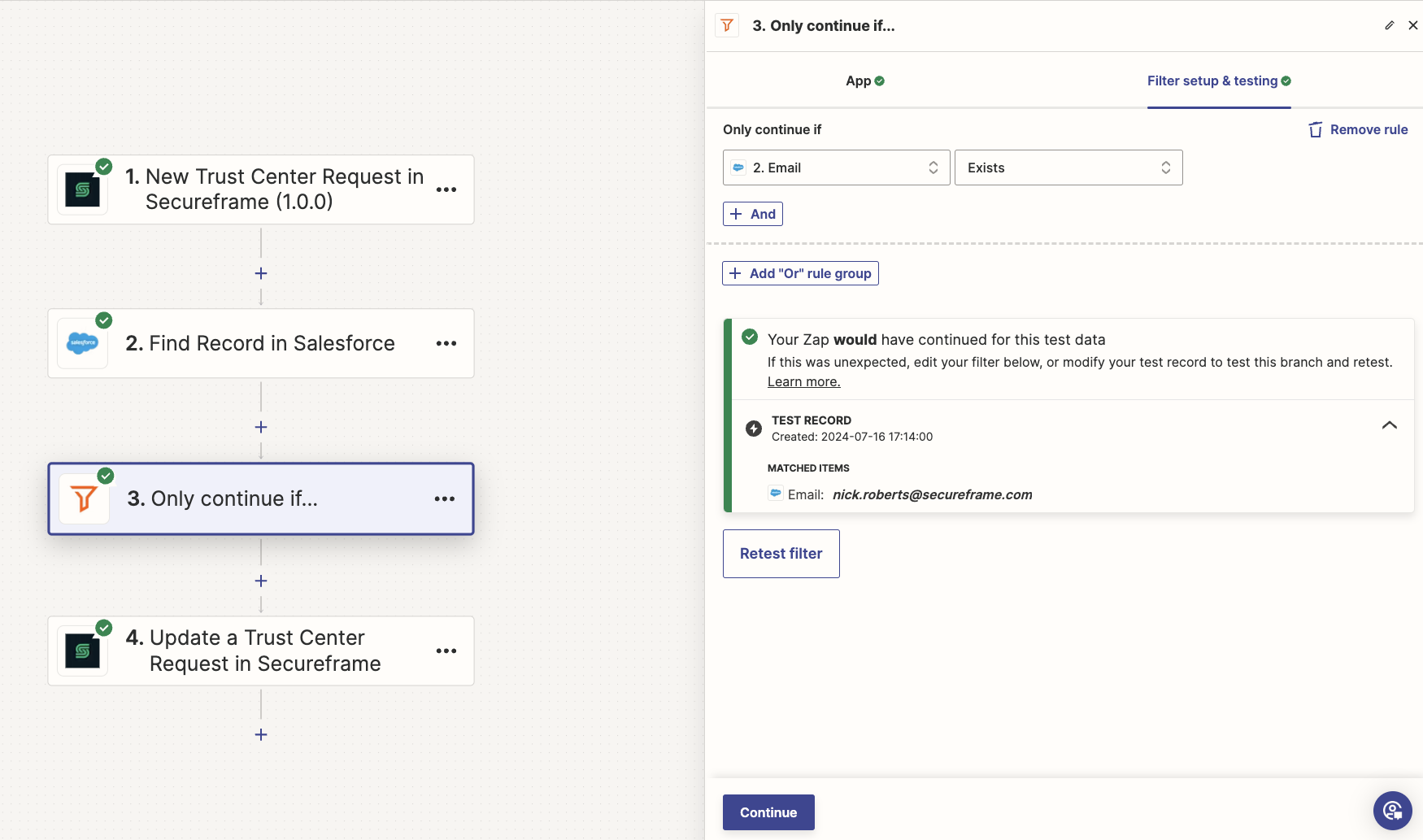Select the Find Record in Salesforce step

click(x=261, y=343)
